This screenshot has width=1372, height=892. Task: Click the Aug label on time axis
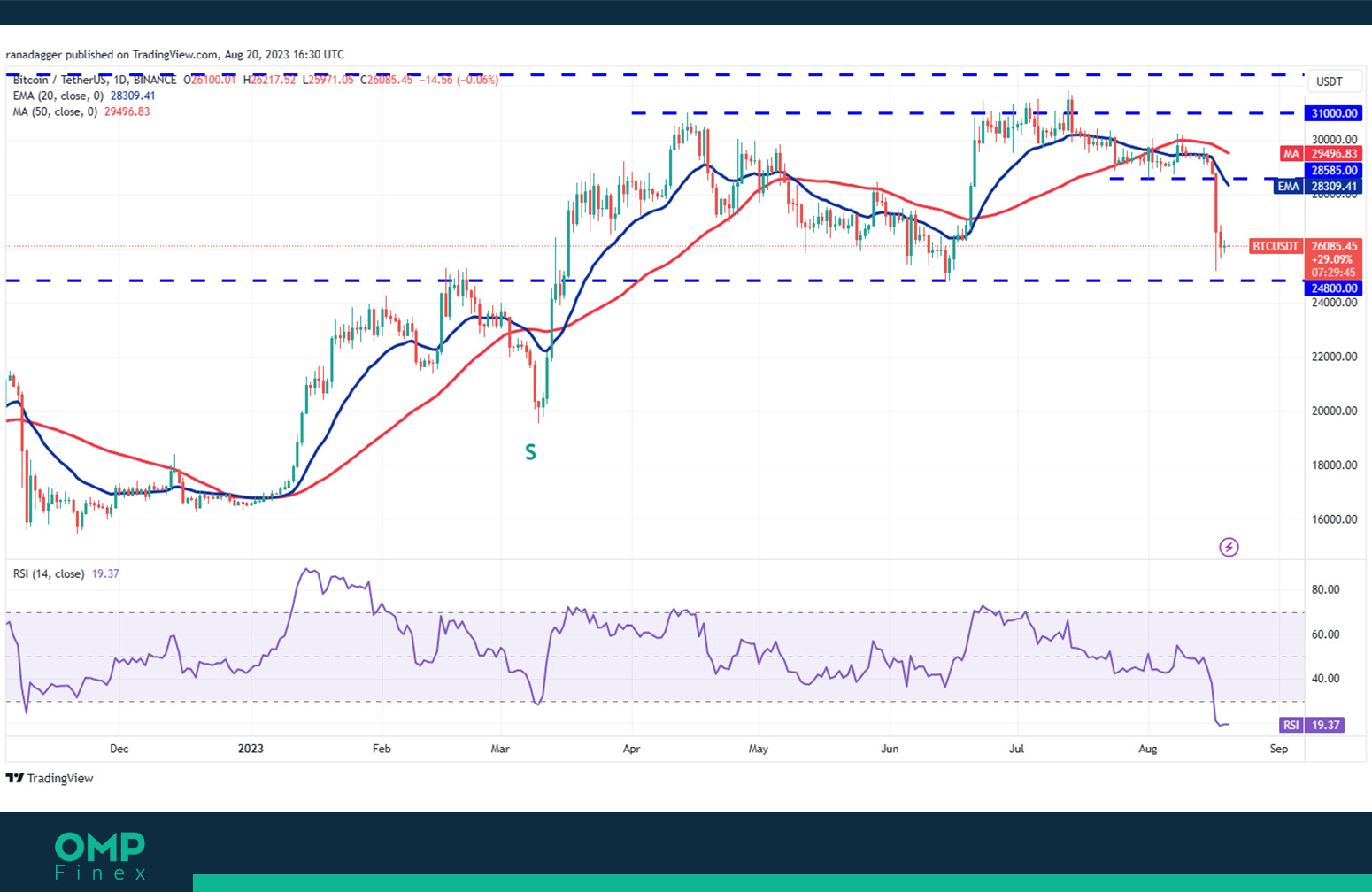(1148, 749)
